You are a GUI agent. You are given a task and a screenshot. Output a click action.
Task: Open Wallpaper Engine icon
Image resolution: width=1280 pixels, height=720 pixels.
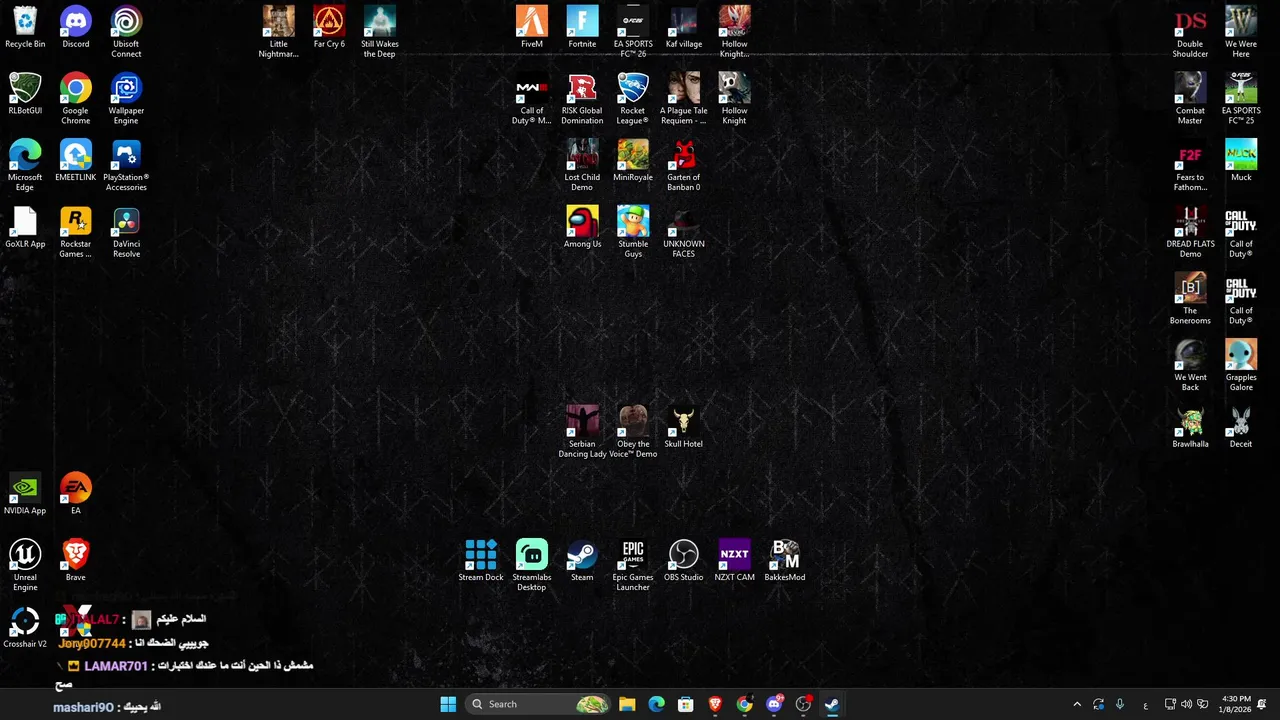click(x=126, y=99)
